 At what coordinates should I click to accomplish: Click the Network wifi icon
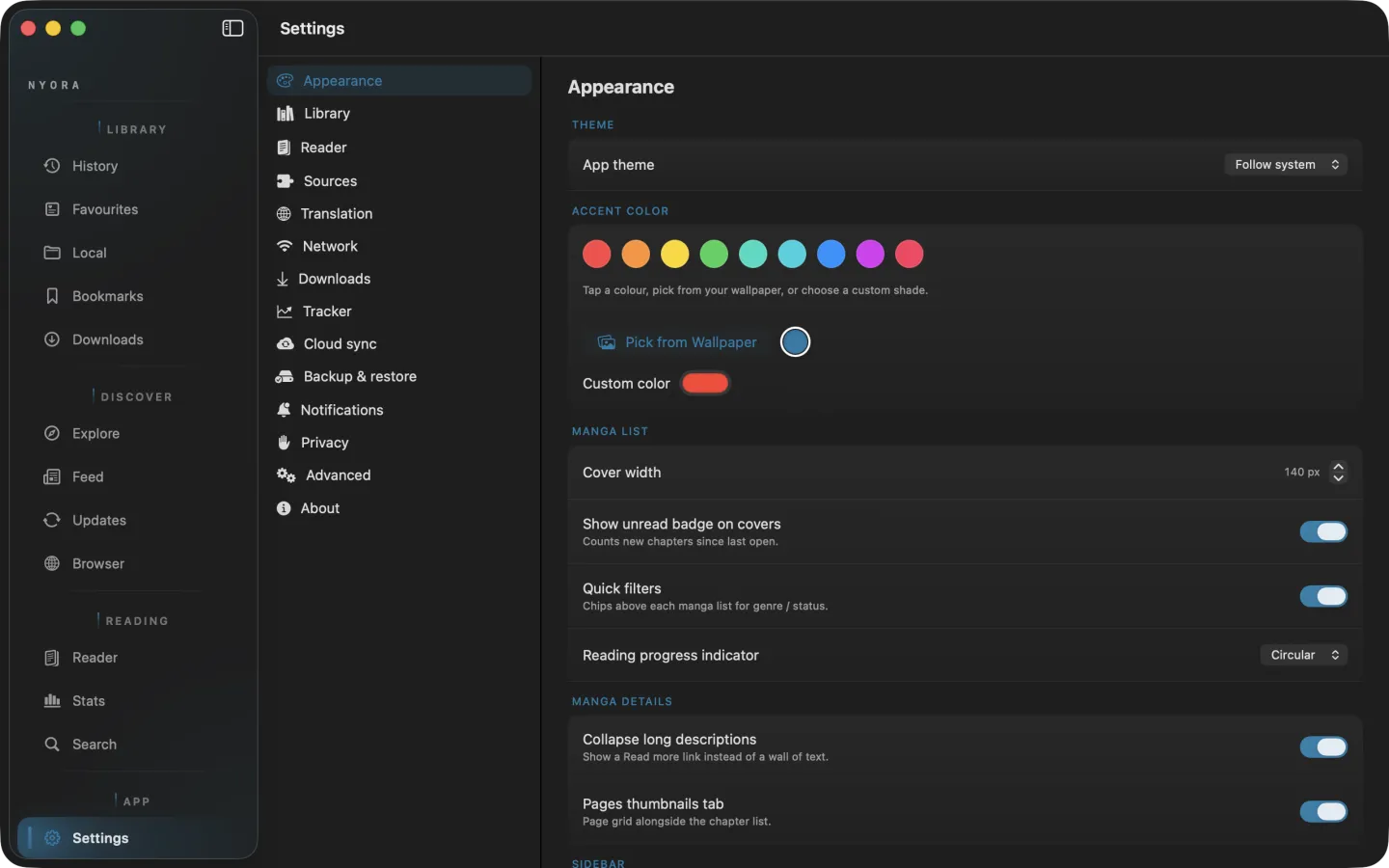285,247
